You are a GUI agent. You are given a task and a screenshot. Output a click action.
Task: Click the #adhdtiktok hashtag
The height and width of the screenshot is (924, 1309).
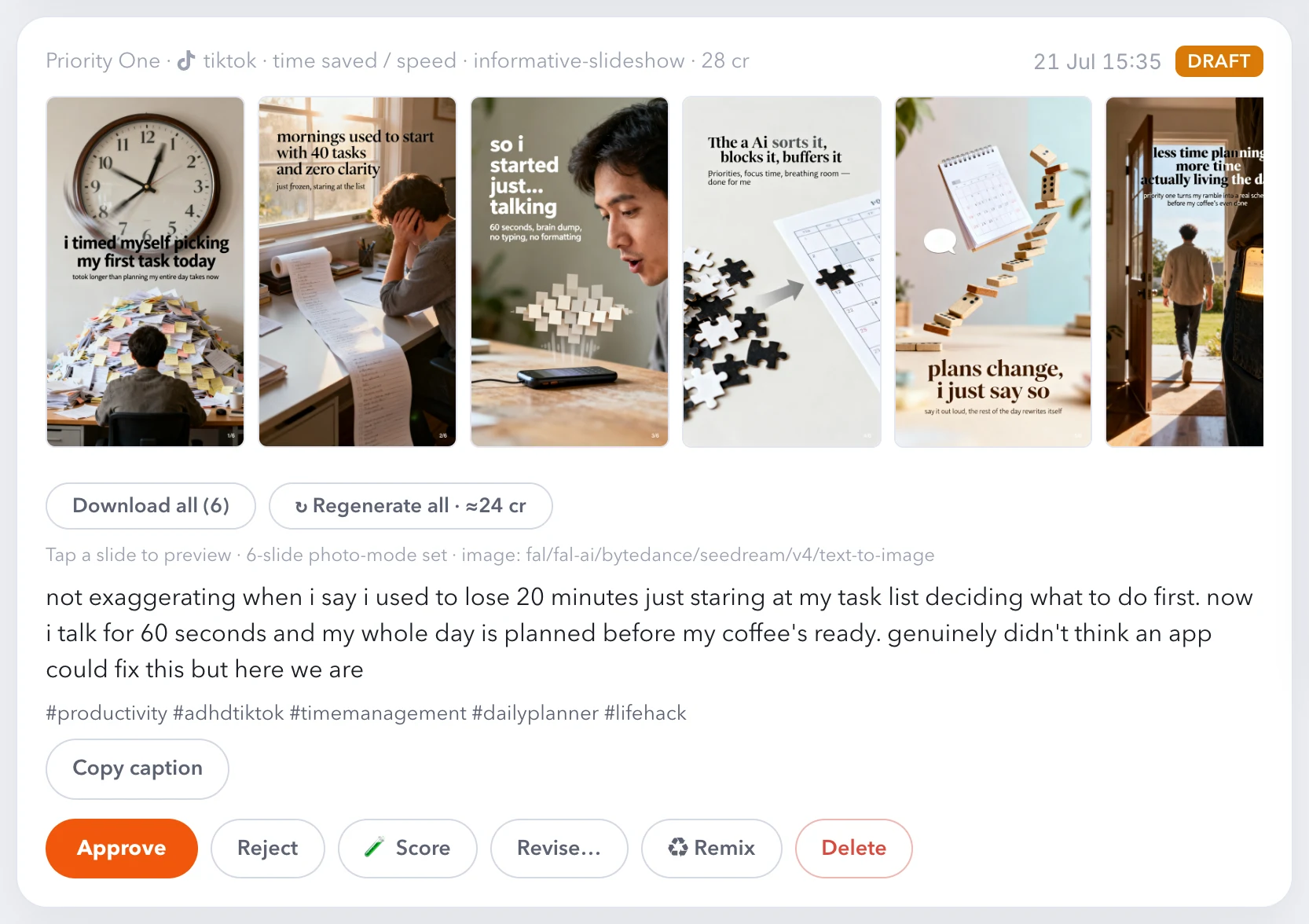229,713
